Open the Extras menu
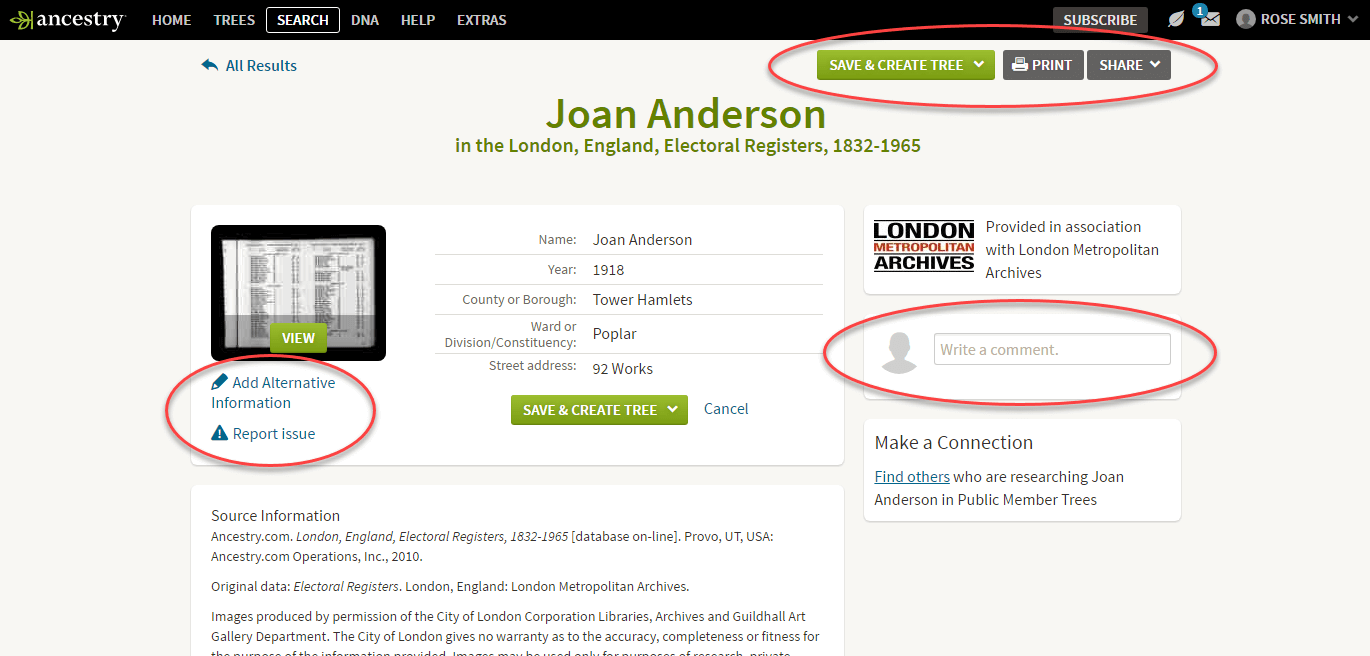 tap(482, 20)
